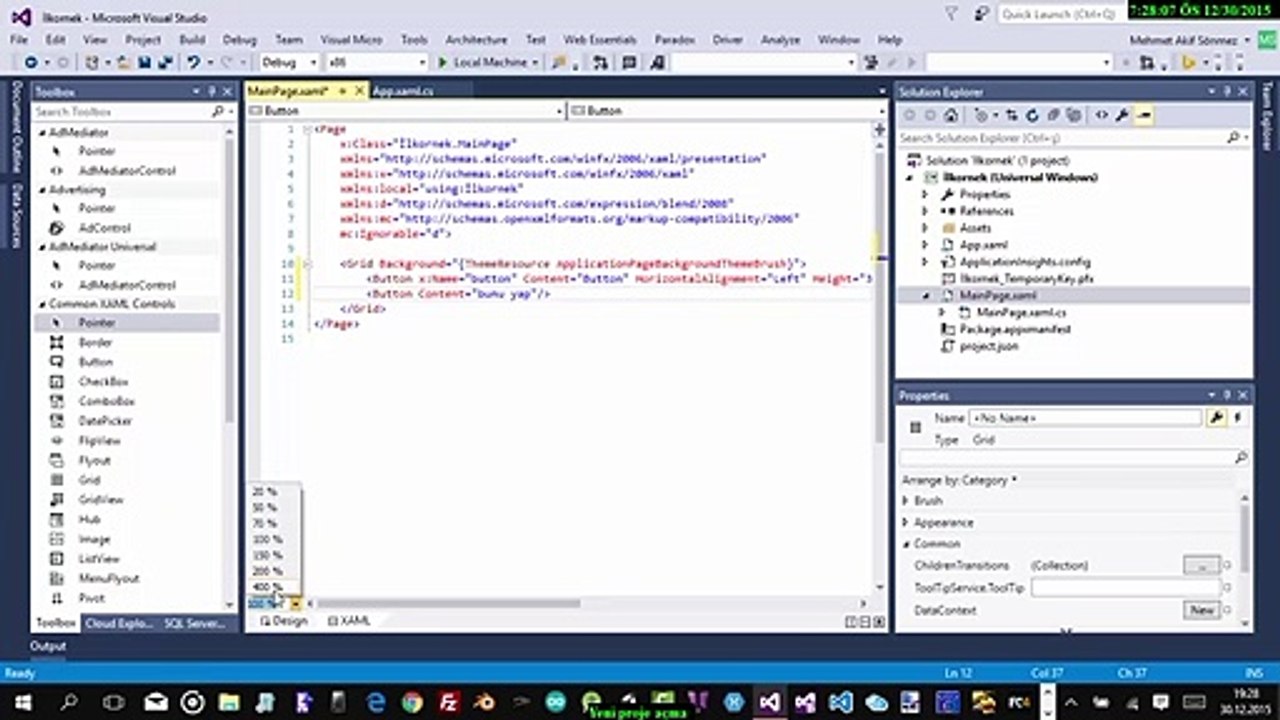1280x720 pixels.
Task: Open Properties wrench icon in Solution Explorer
Action: pos(1122,115)
